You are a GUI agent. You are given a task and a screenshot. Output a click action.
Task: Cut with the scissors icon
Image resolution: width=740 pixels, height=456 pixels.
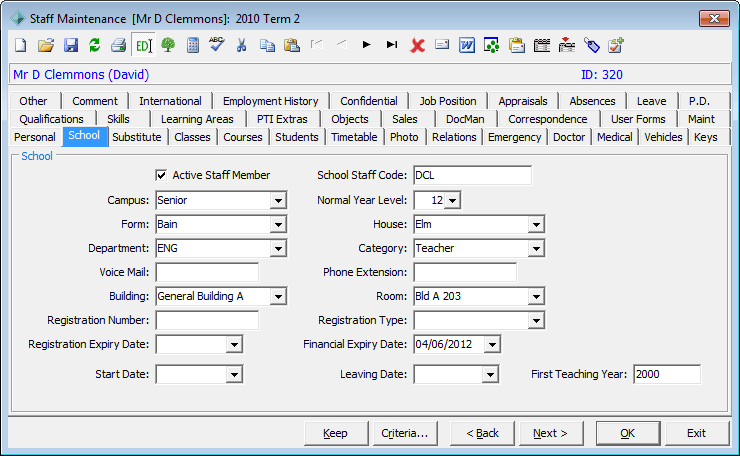coord(242,45)
